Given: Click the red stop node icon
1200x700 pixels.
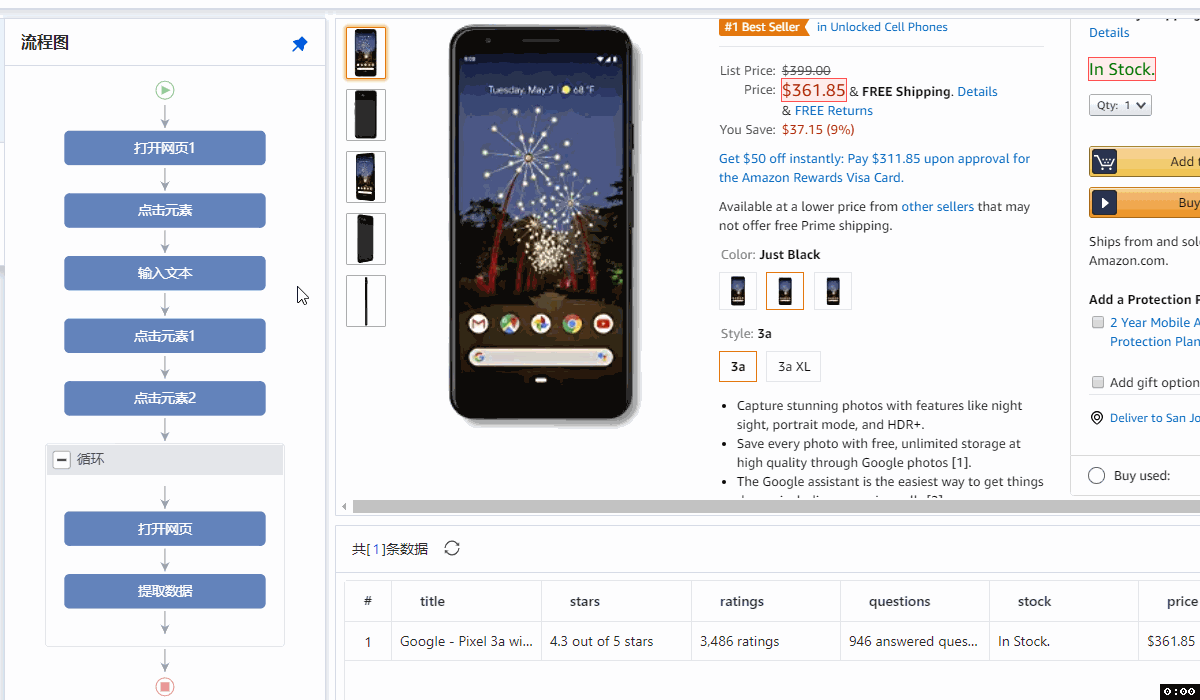Looking at the screenshot, I should (165, 687).
